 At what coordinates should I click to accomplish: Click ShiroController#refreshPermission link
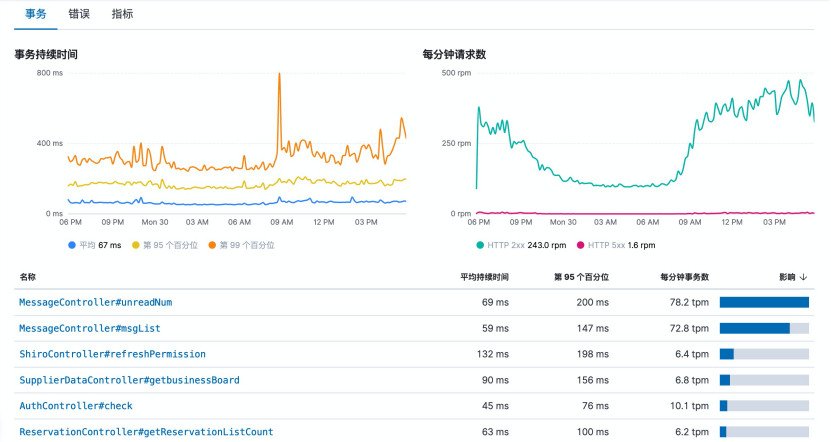[x=112, y=354]
